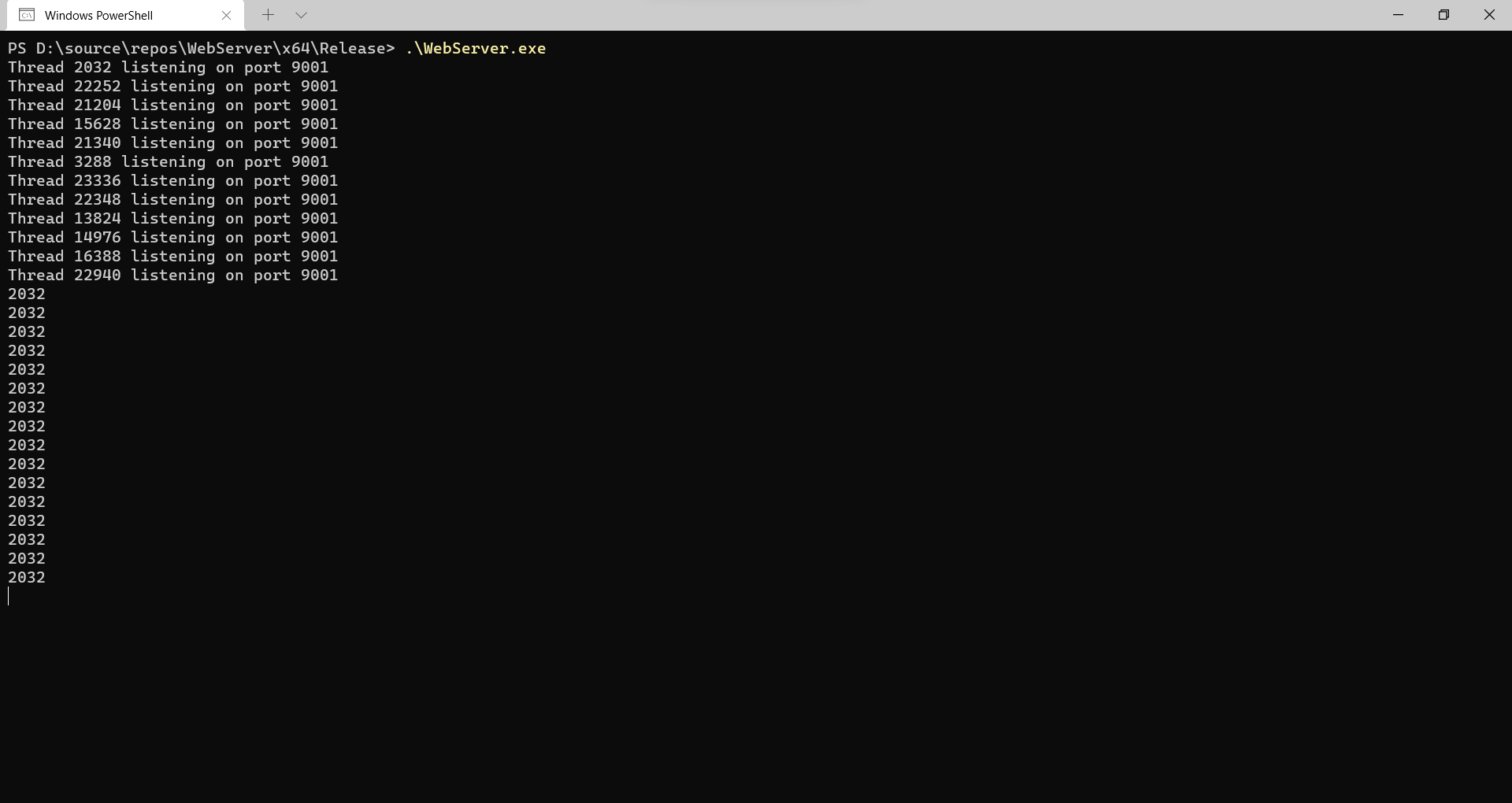Click the empty terminal background area

click(x=756, y=693)
